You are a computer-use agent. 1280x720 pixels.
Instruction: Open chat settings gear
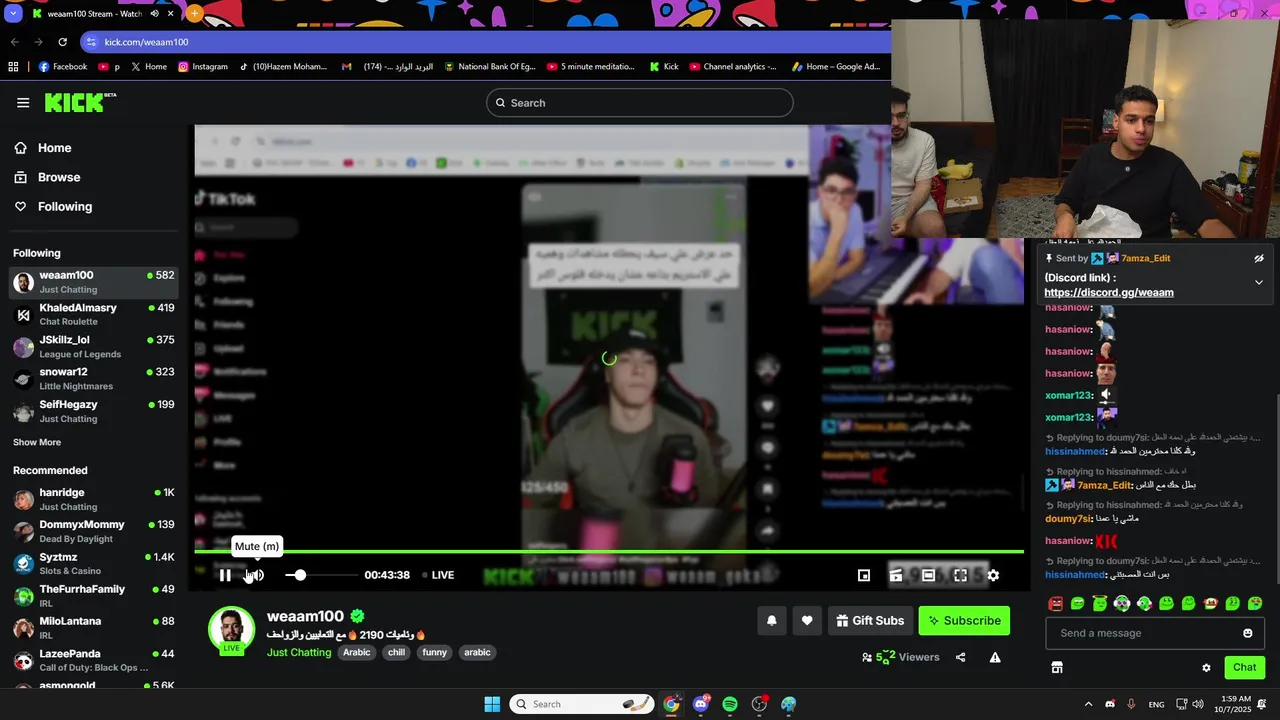pos(1206,668)
